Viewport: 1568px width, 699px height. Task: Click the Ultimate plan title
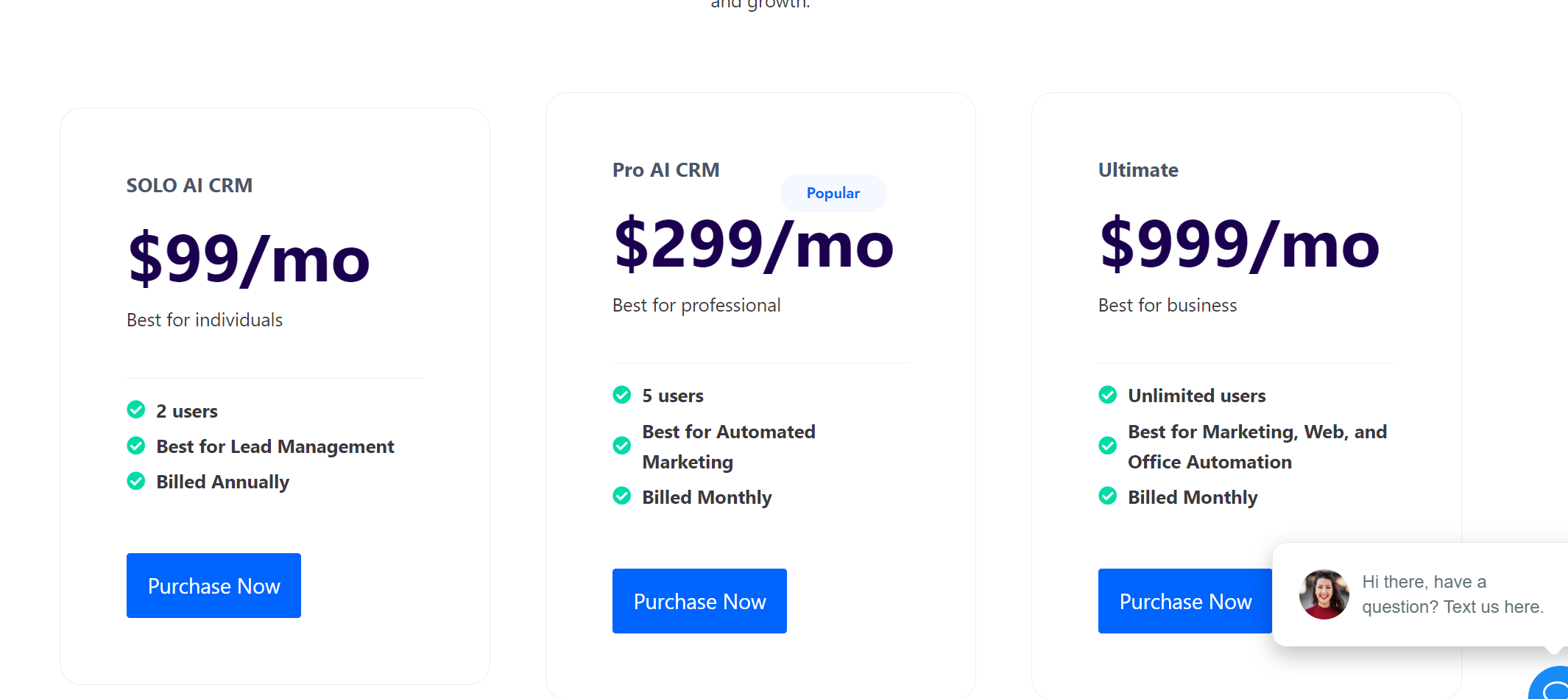pyautogui.click(x=1138, y=170)
